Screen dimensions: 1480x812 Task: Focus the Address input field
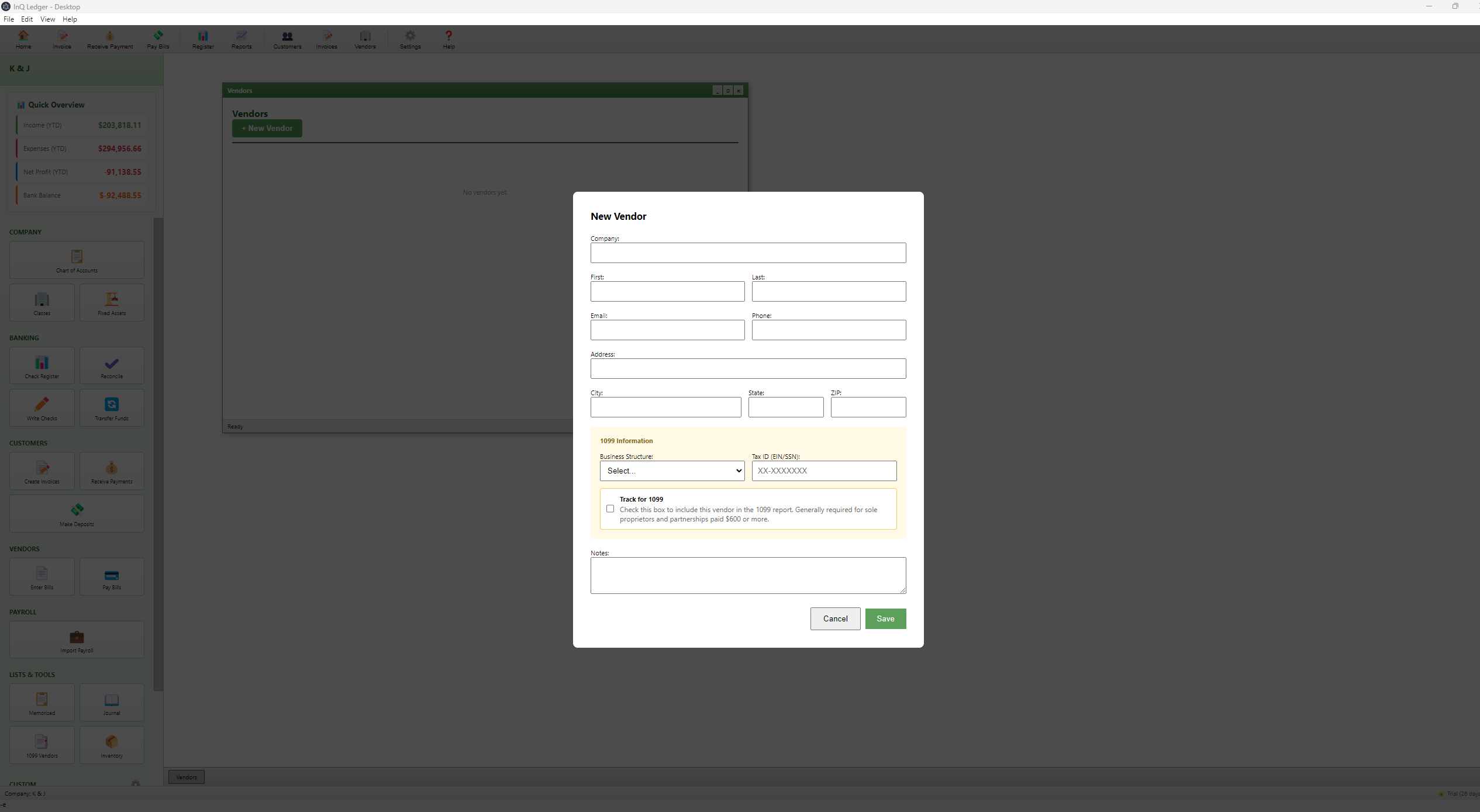748,368
